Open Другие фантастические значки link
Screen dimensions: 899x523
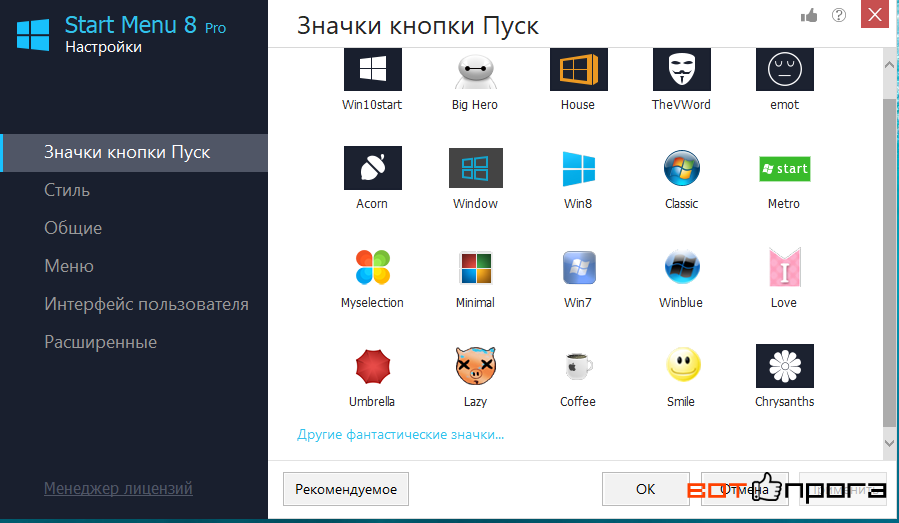tap(400, 435)
